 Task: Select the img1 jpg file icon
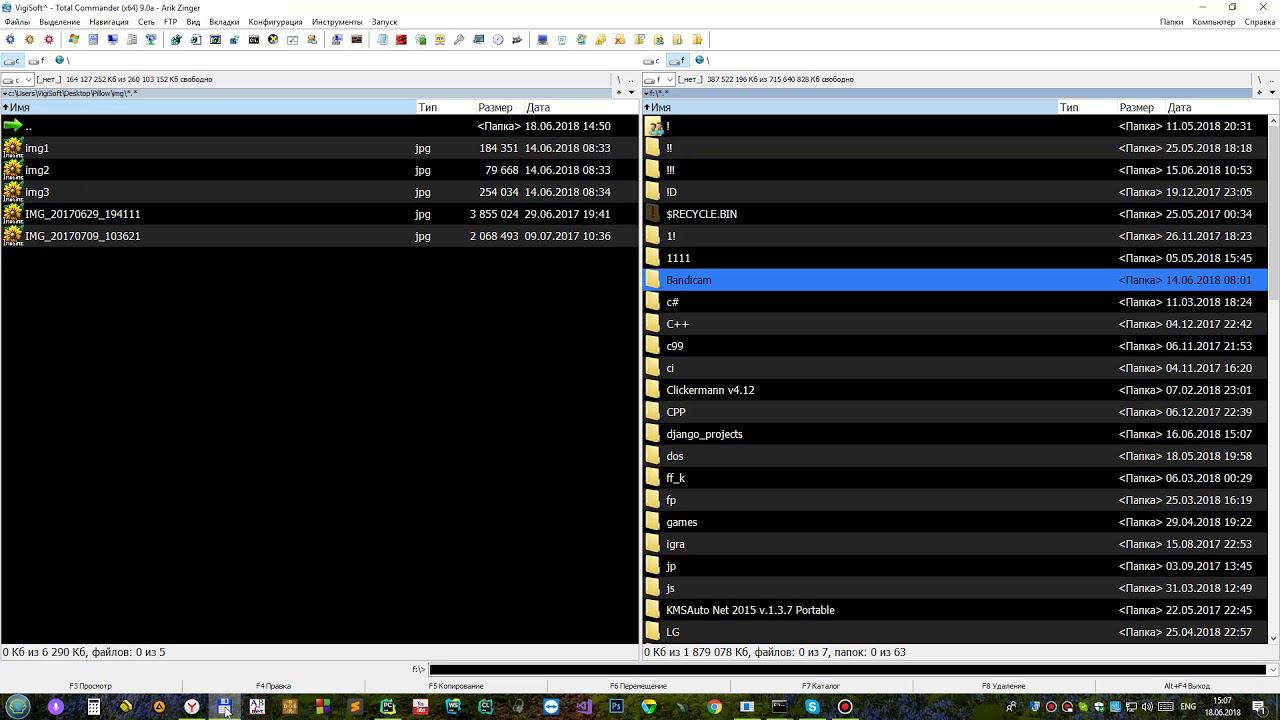point(13,148)
